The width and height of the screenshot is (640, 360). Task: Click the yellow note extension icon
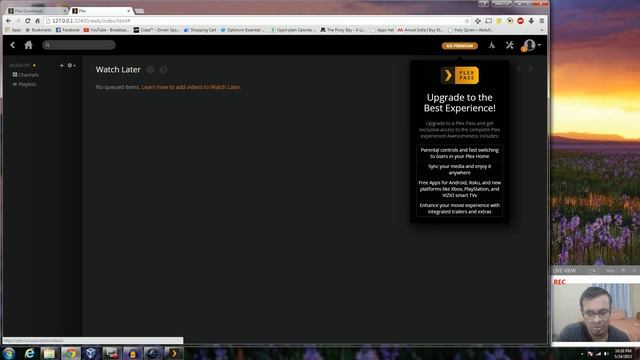(499, 20)
